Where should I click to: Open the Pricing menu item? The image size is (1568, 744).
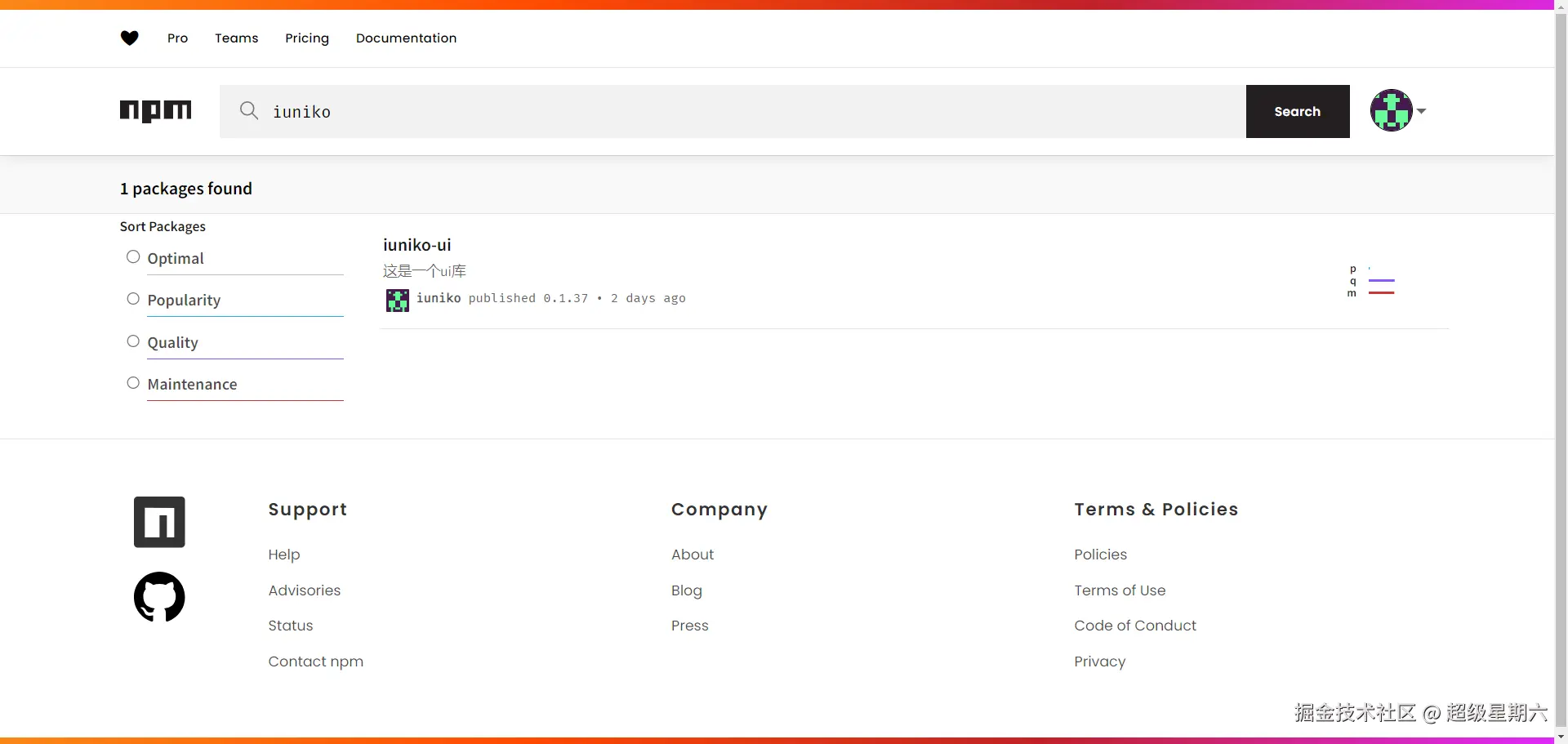[307, 38]
